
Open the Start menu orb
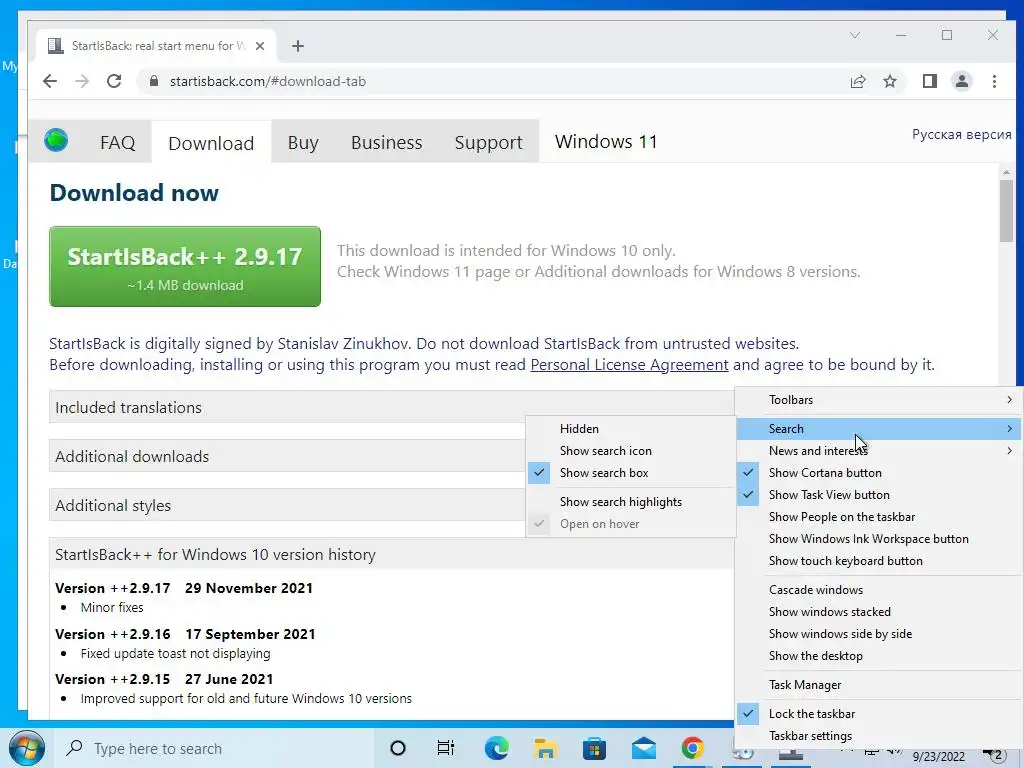[x=27, y=748]
